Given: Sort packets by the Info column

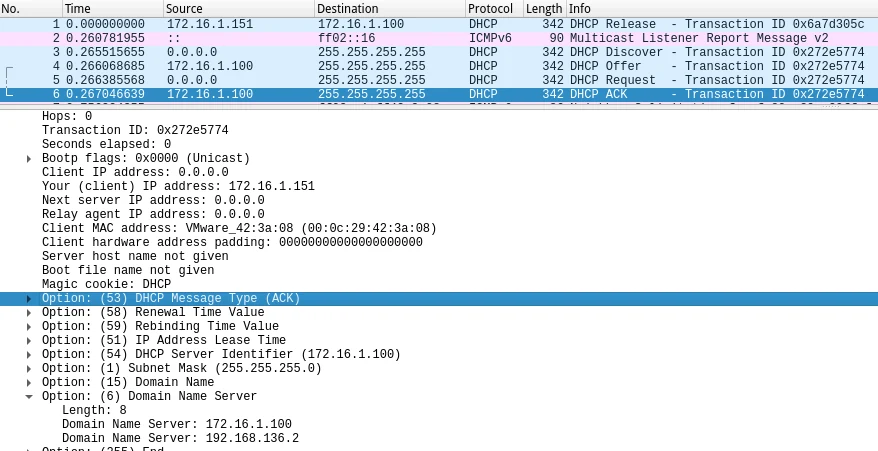Looking at the screenshot, I should coord(722,8).
